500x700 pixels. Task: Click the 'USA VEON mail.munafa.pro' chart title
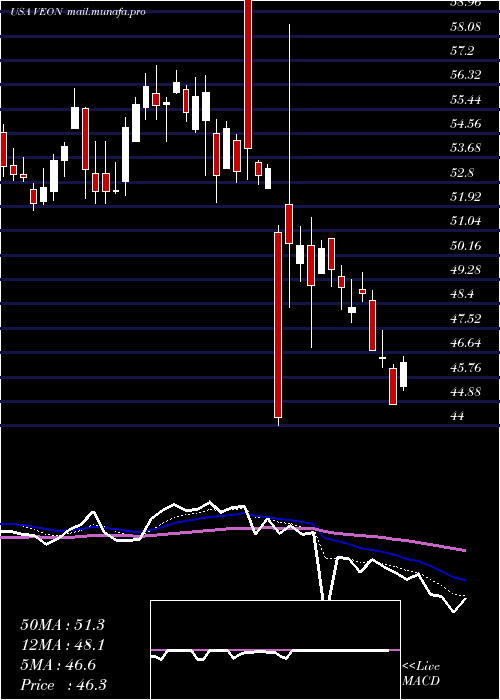[78, 12]
